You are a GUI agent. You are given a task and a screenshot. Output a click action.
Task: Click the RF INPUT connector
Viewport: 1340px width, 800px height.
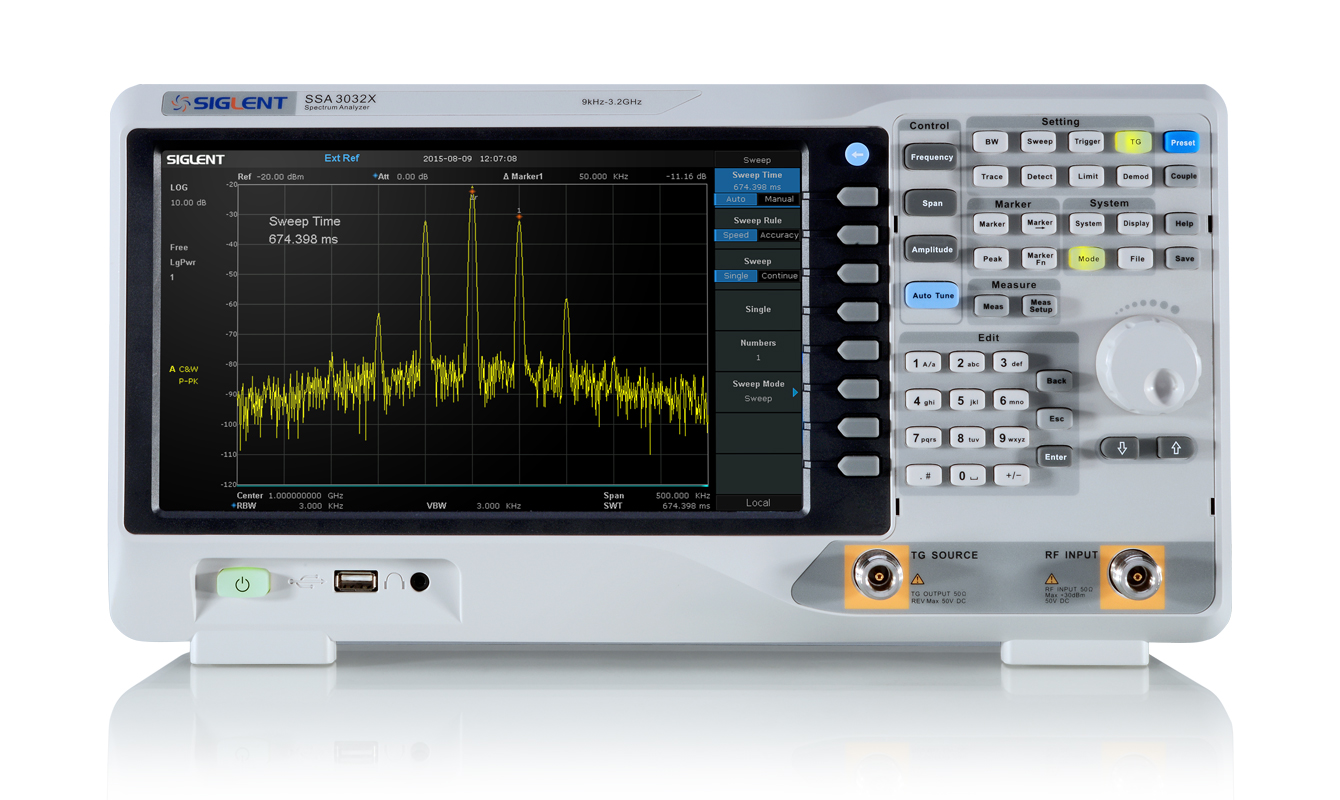[1135, 577]
